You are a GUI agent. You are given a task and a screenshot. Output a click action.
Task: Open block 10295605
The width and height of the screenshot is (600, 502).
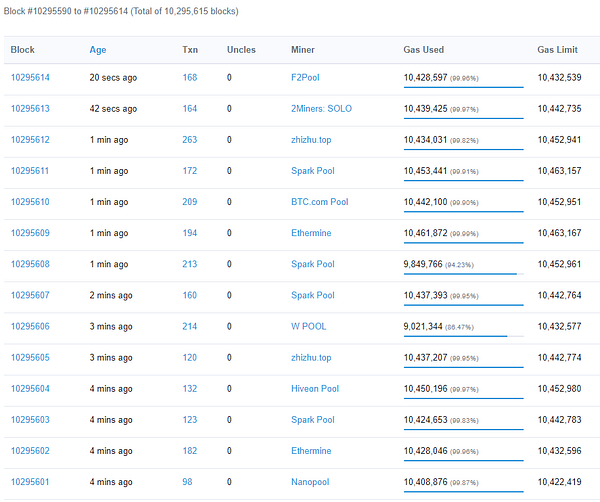[30, 357]
